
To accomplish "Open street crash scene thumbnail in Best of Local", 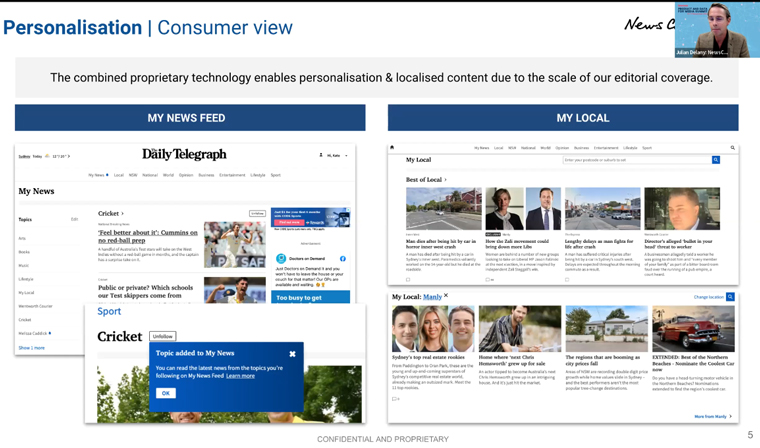I will tap(444, 208).
